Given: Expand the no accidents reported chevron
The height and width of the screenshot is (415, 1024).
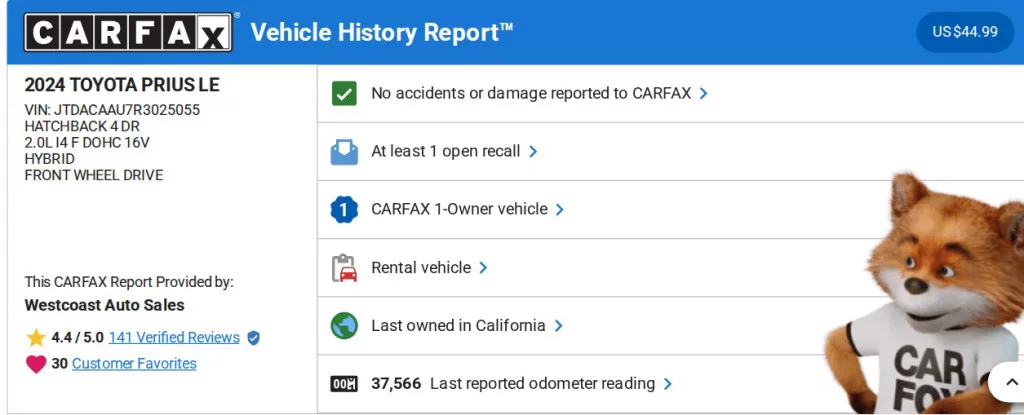Looking at the screenshot, I should coord(704,93).
